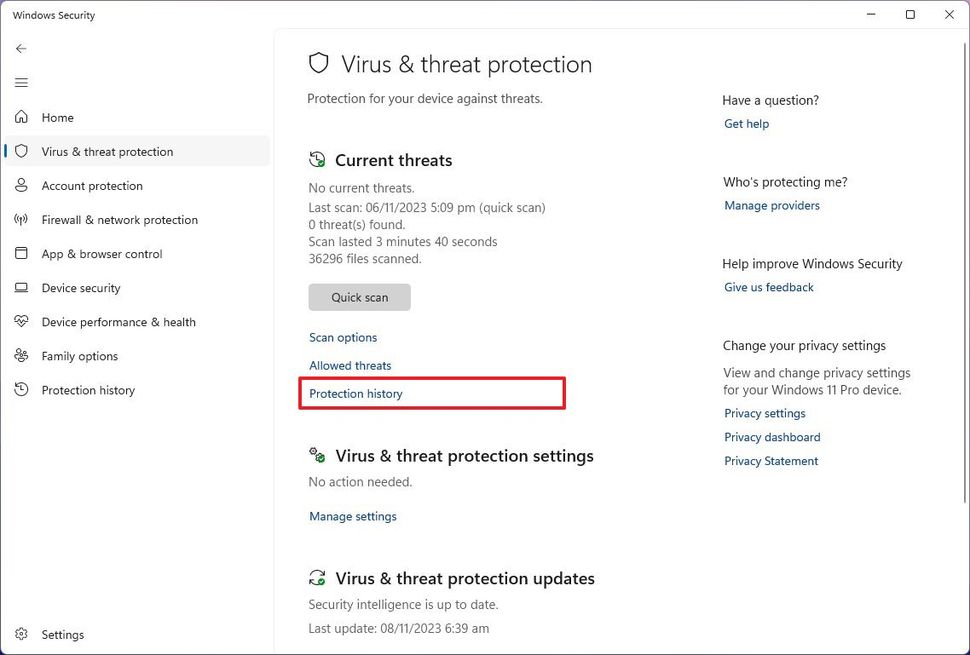Open Manage providers
970x655 pixels.
(771, 205)
